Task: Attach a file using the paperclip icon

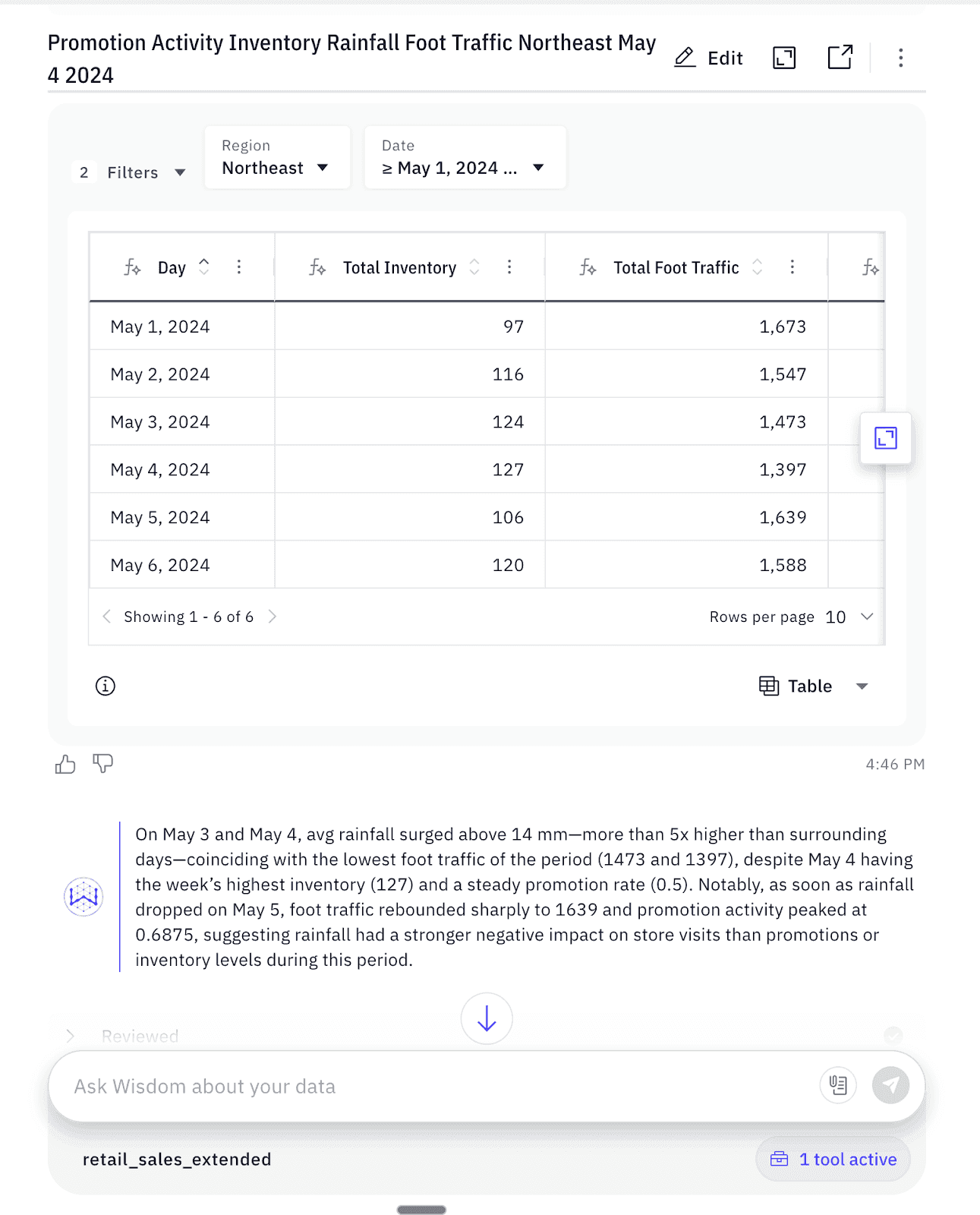Action: [x=837, y=1085]
